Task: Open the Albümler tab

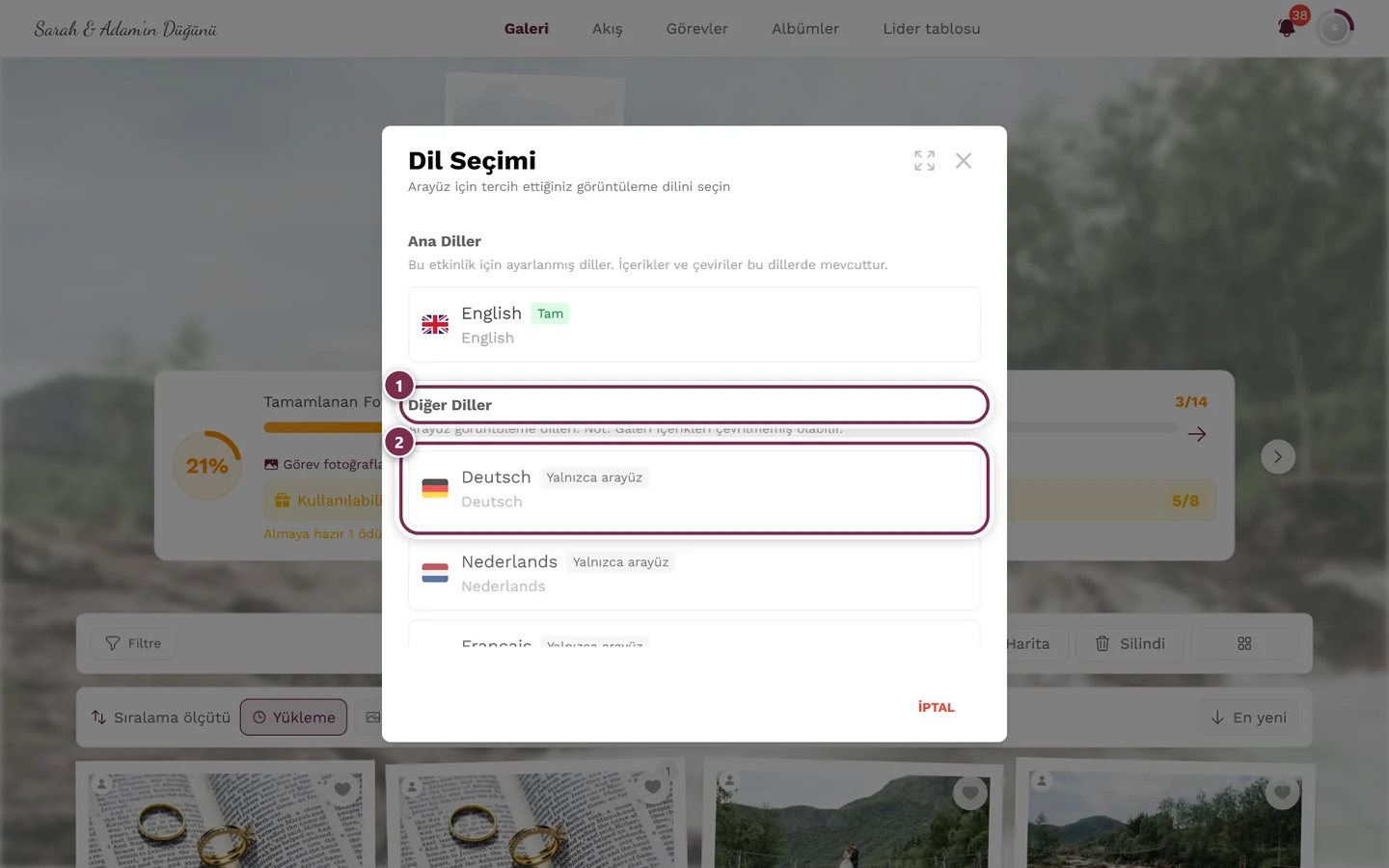Action: [x=805, y=29]
